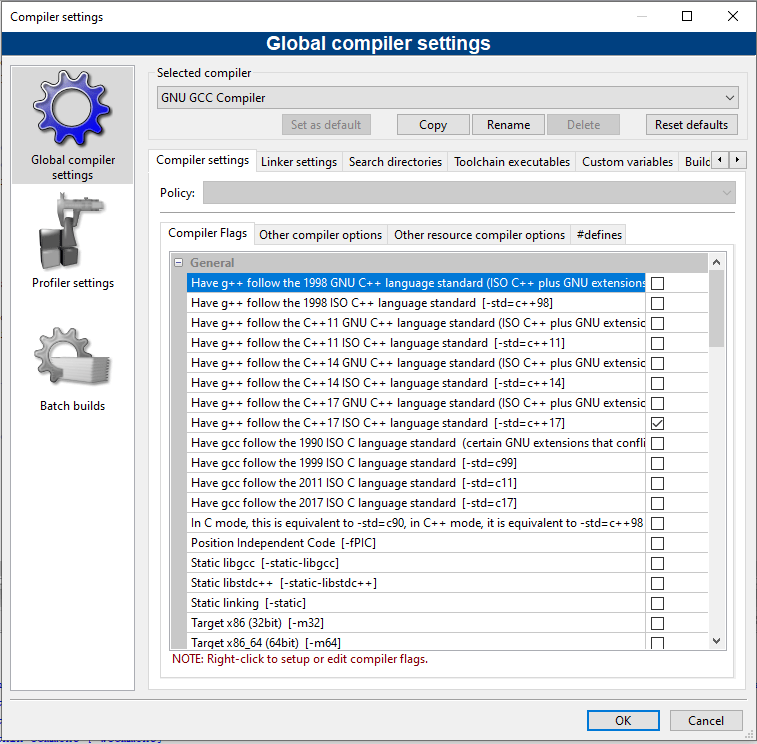Close the Compiler settings dialog
Image resolution: width=757 pixels, height=744 pixels.
click(x=732, y=16)
